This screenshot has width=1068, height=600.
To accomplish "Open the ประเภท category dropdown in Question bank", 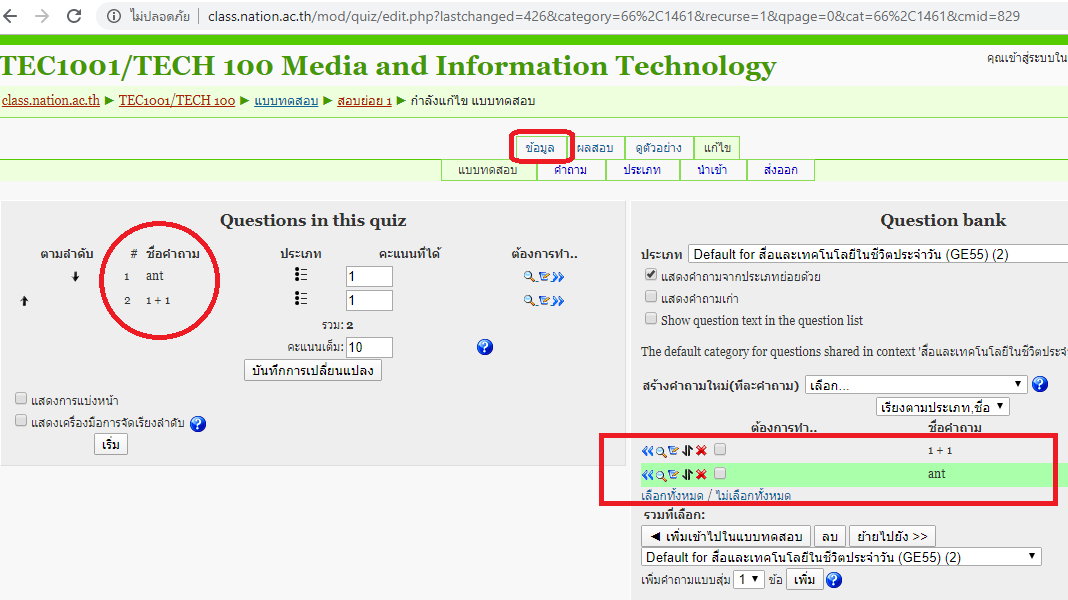I will (x=877, y=254).
